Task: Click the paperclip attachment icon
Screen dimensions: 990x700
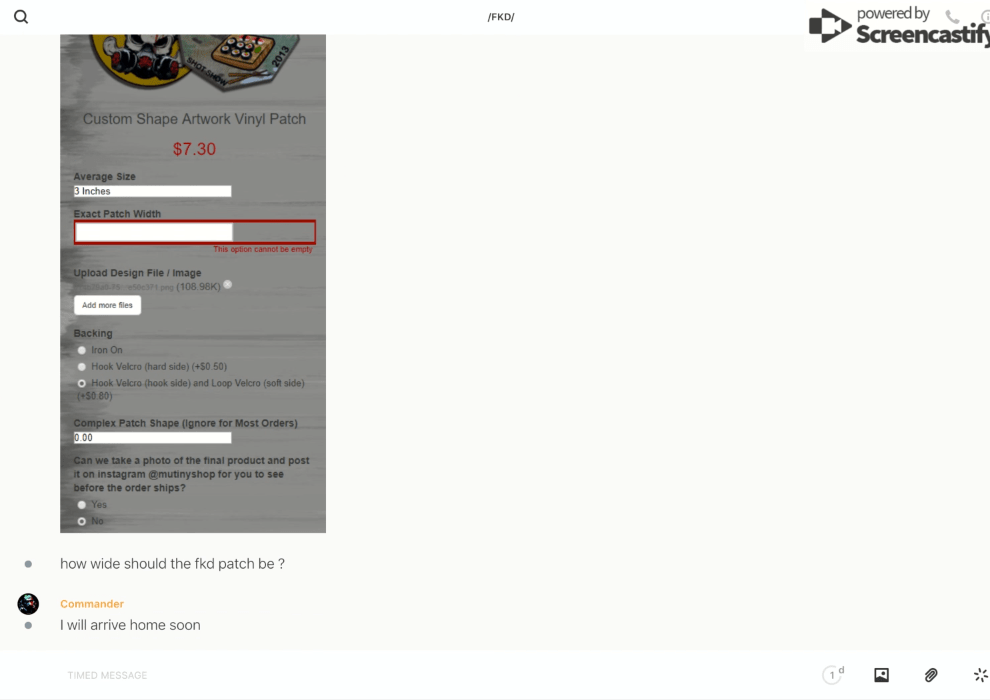Action: click(x=931, y=675)
